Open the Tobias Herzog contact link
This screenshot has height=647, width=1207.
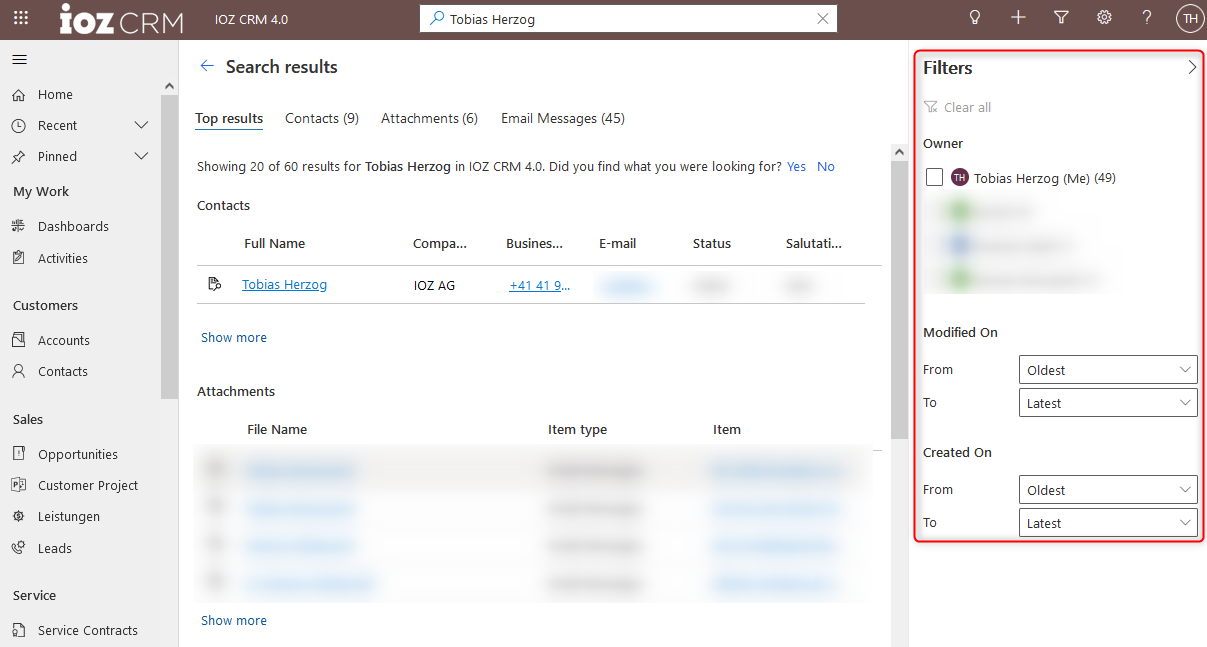click(284, 285)
